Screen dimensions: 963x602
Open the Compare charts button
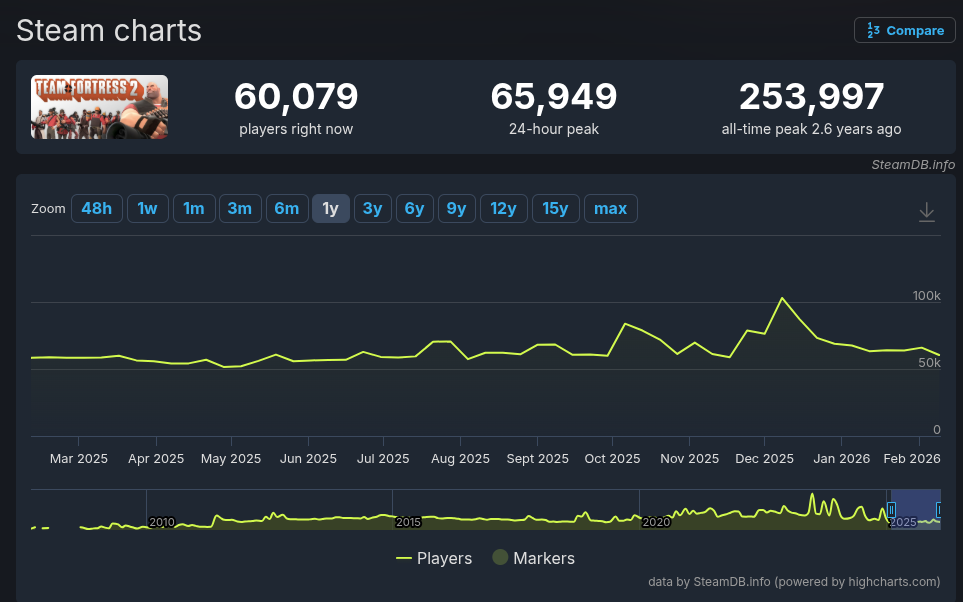click(x=905, y=30)
